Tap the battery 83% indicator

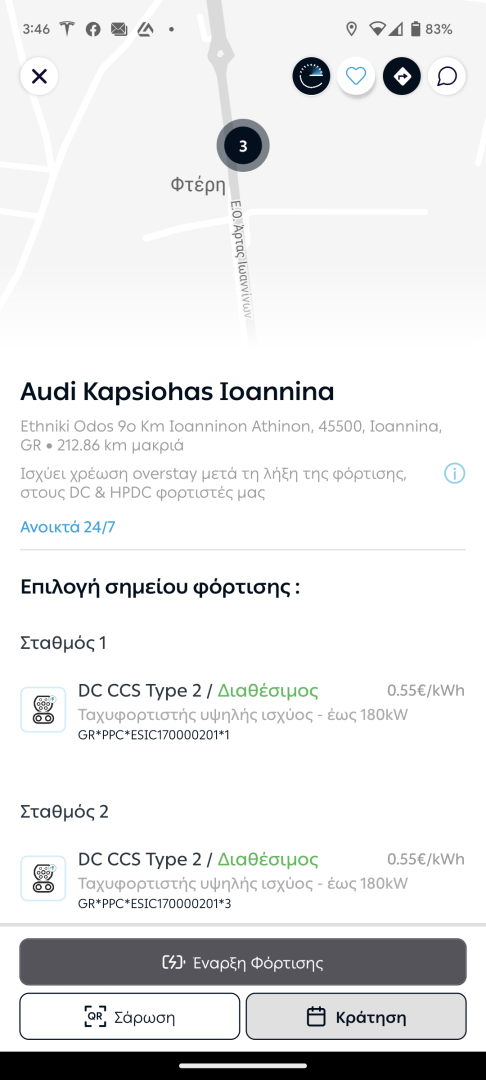coord(431,29)
